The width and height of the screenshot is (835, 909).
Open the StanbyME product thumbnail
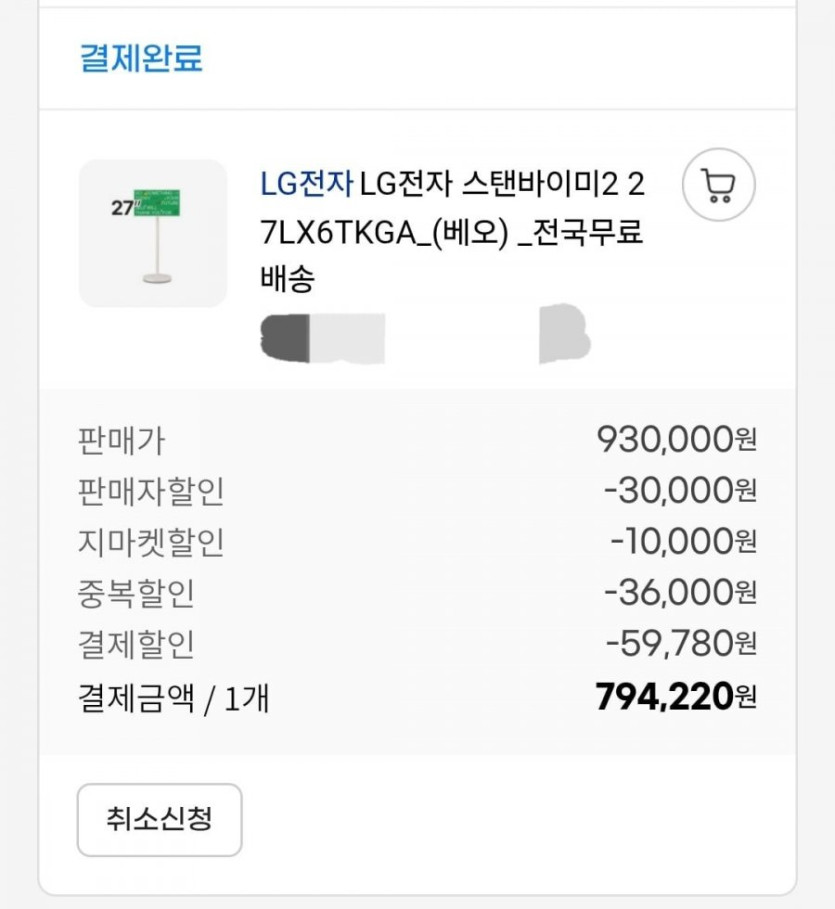(153, 233)
